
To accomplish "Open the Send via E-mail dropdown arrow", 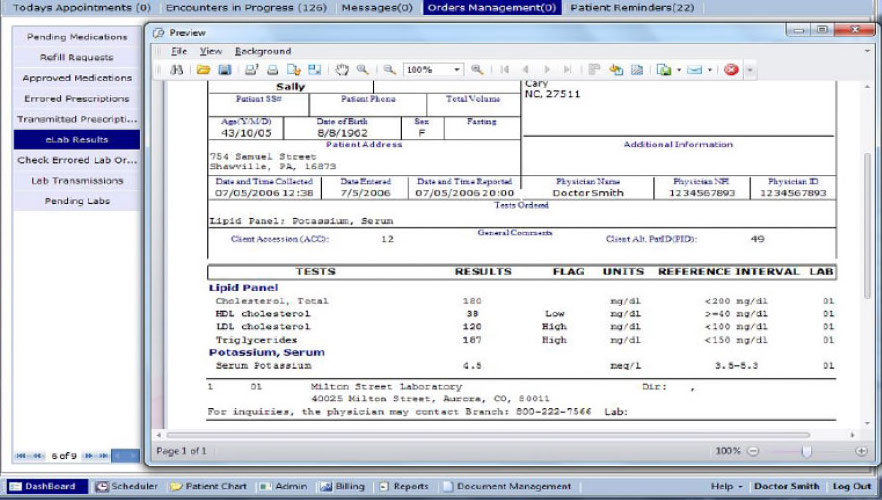I will click(x=709, y=70).
